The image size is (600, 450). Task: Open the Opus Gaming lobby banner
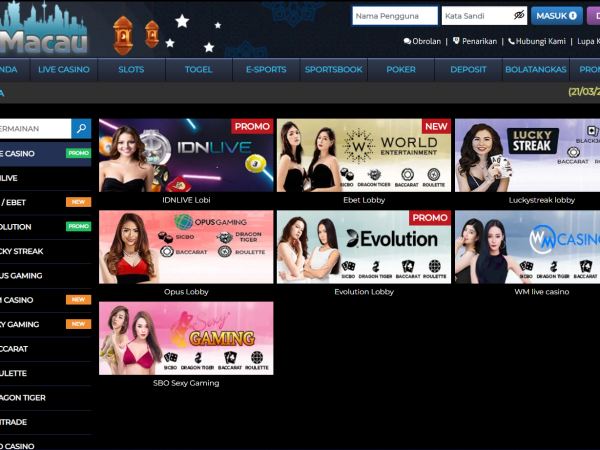(x=186, y=247)
